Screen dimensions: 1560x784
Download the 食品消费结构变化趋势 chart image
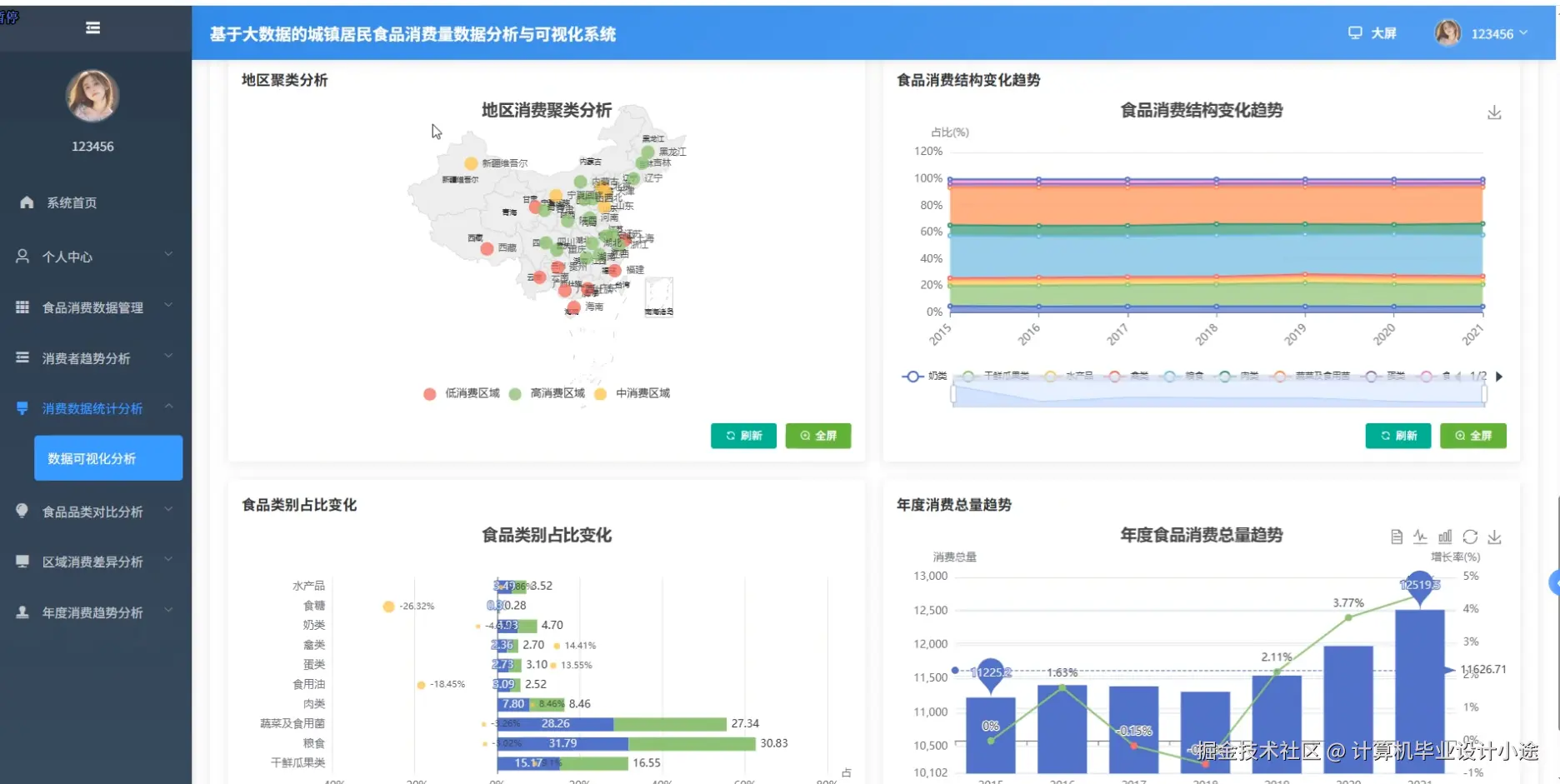click(x=1494, y=112)
